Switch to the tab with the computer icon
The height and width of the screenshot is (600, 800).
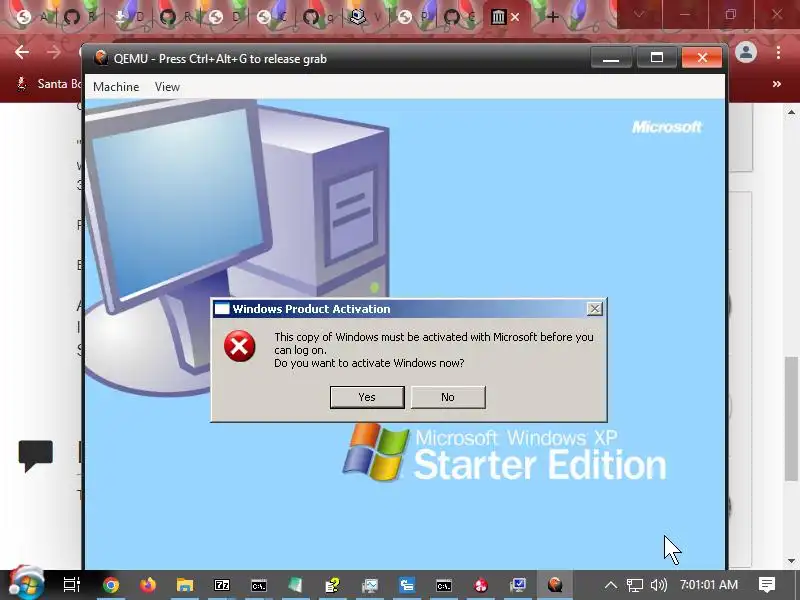tap(367, 17)
